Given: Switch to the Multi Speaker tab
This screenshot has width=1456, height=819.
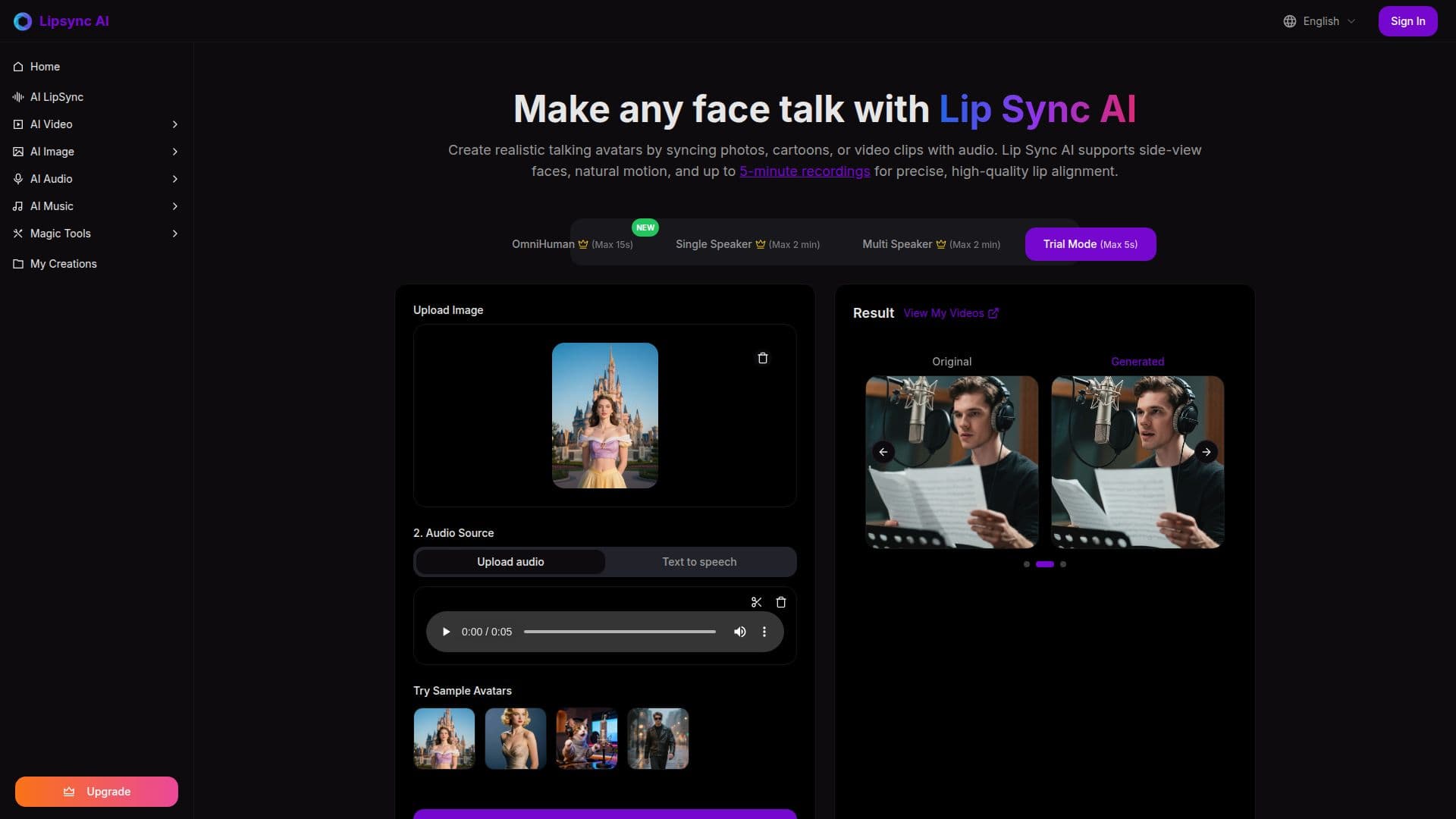Looking at the screenshot, I should coord(931,244).
